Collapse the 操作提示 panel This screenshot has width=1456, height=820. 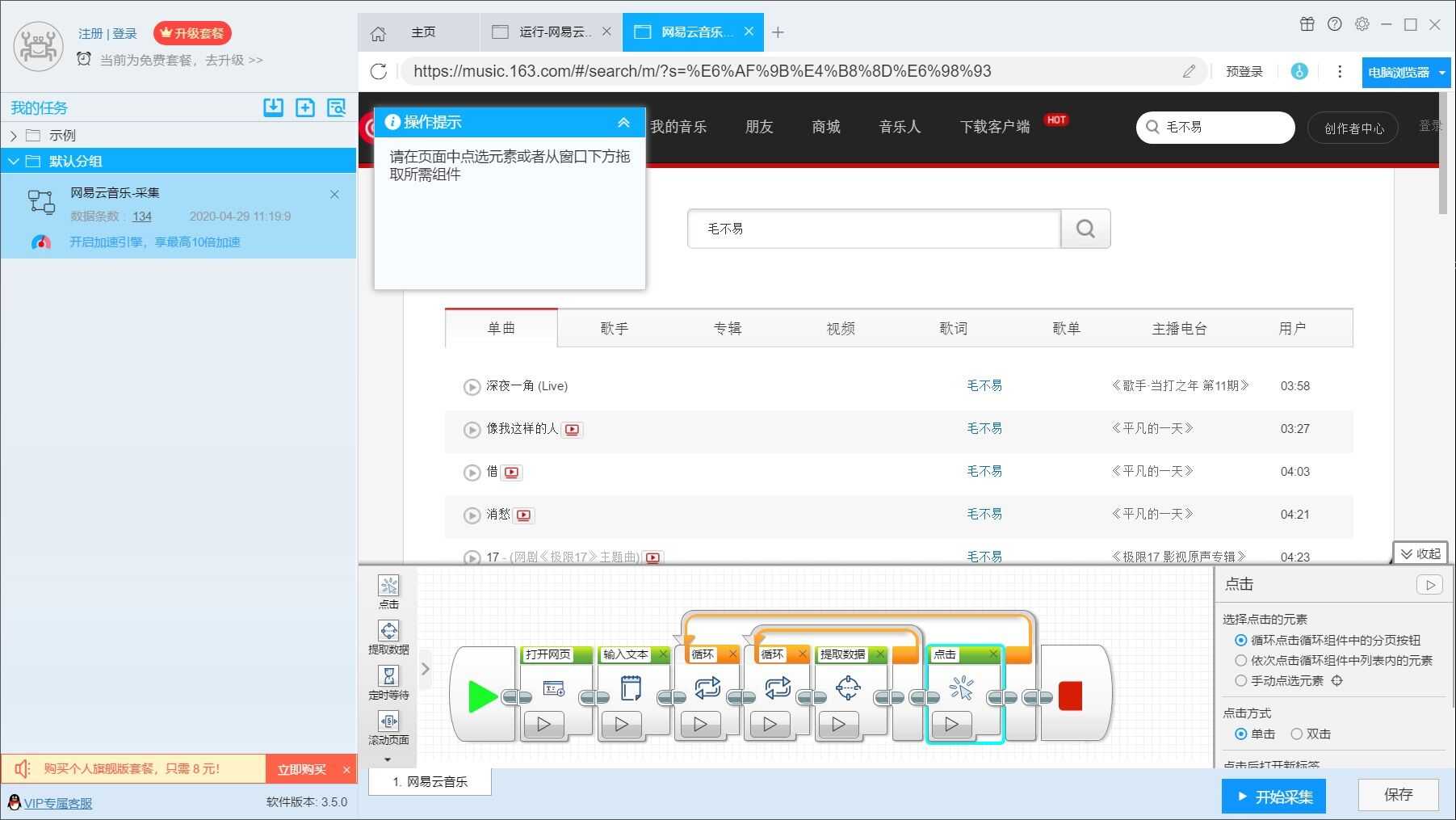pos(623,123)
